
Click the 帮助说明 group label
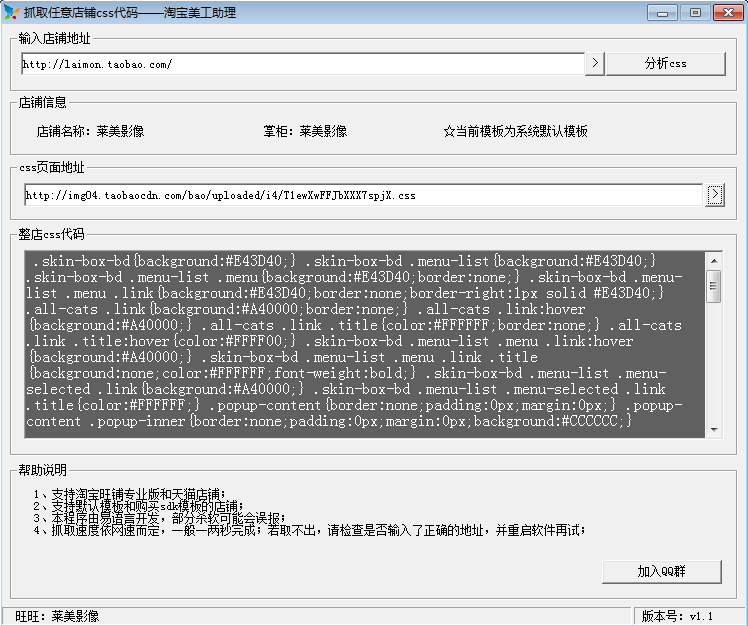42,470
